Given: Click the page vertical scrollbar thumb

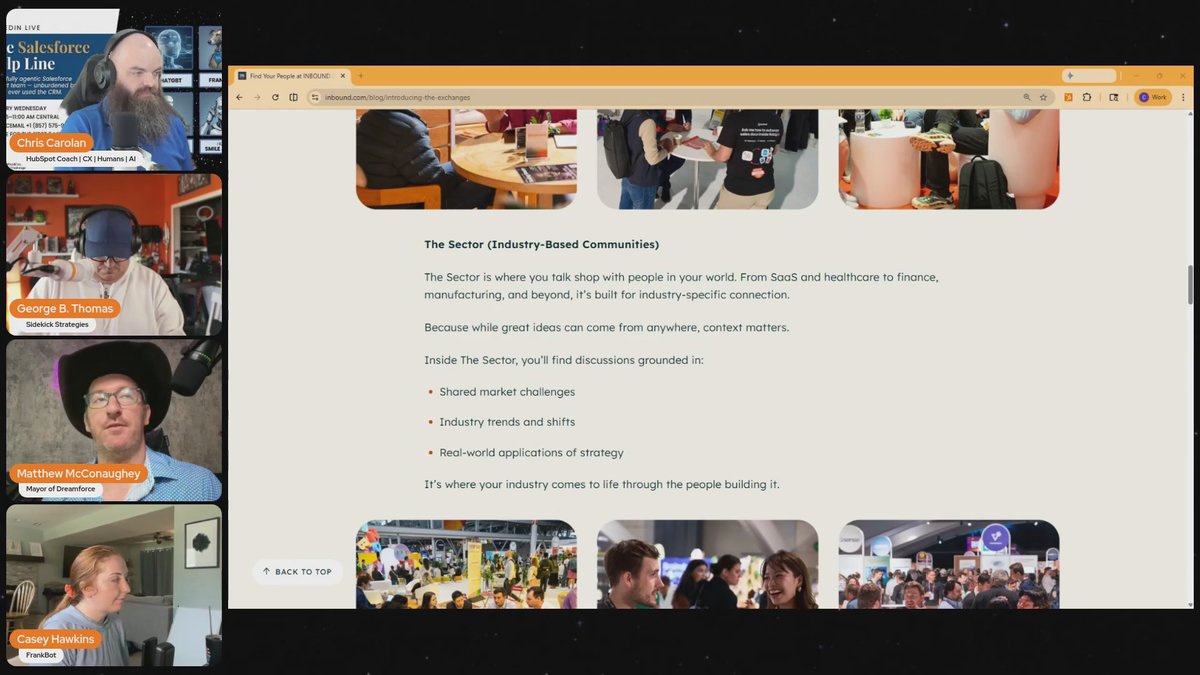Looking at the screenshot, I should click(1190, 284).
